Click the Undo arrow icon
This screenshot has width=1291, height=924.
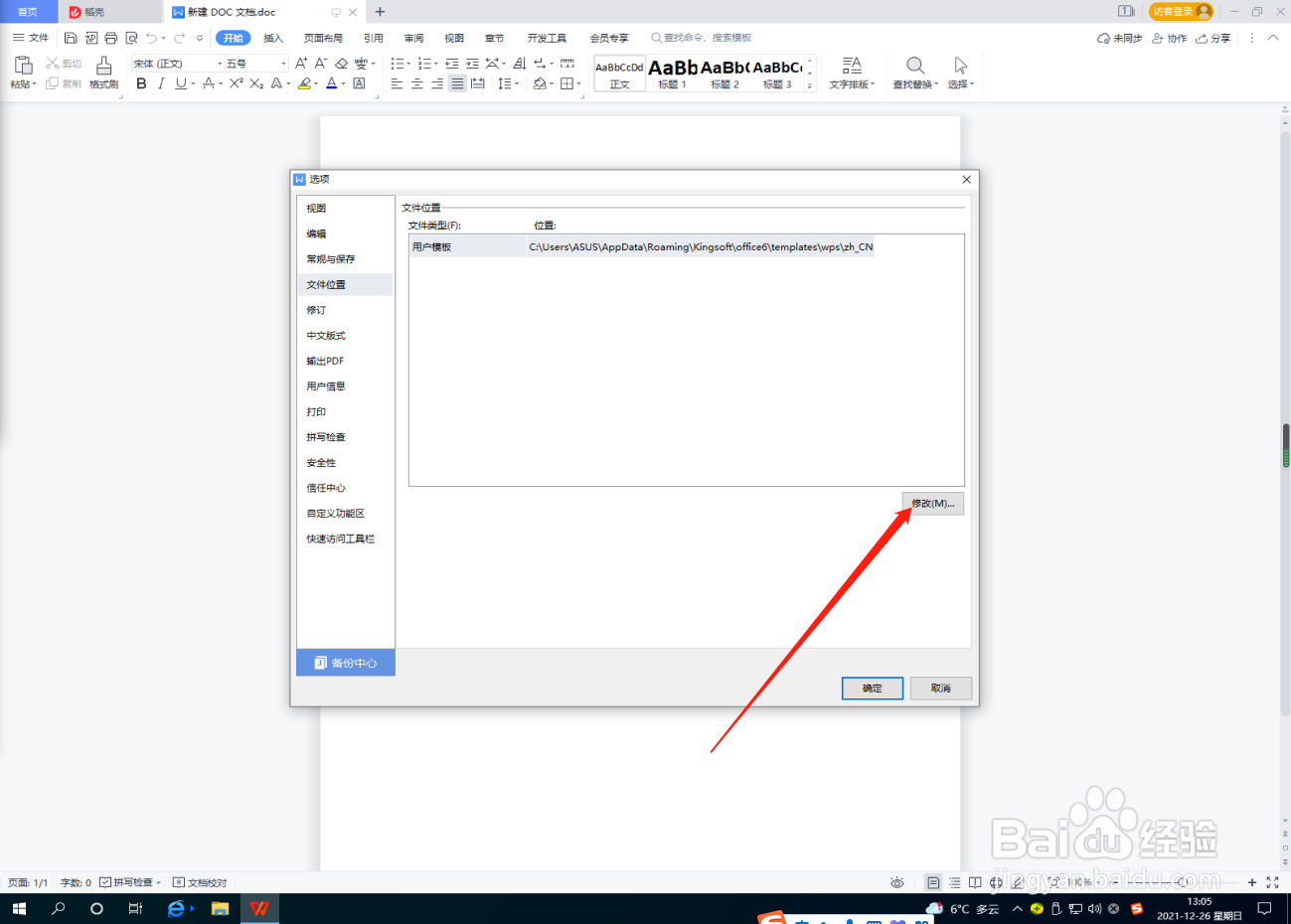point(151,38)
